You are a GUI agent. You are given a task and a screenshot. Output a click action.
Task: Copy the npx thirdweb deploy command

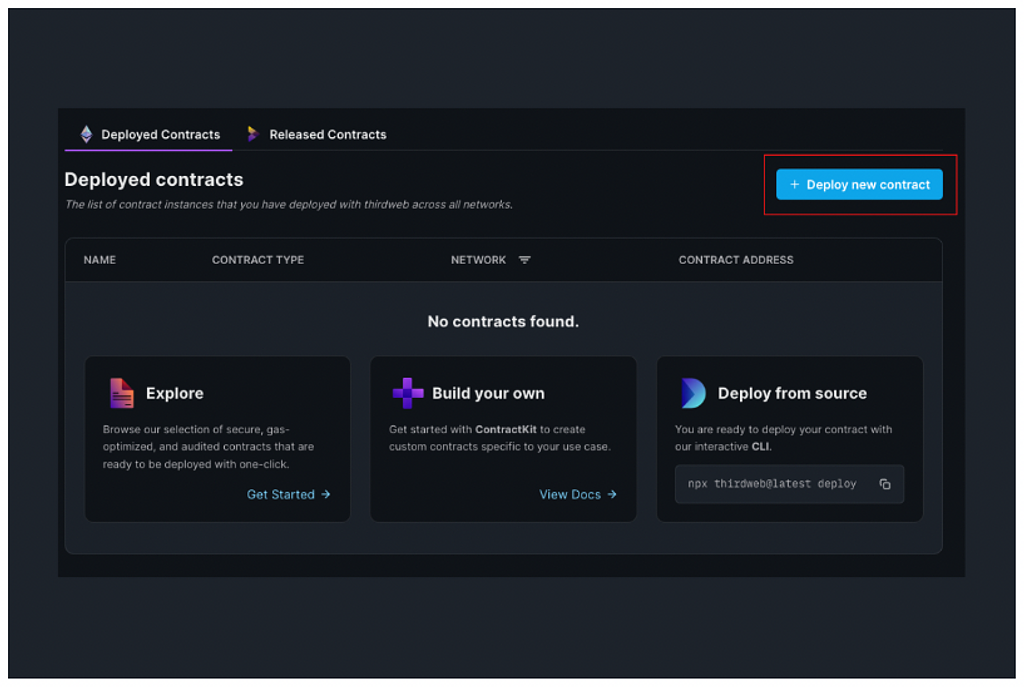pyautogui.click(x=885, y=484)
